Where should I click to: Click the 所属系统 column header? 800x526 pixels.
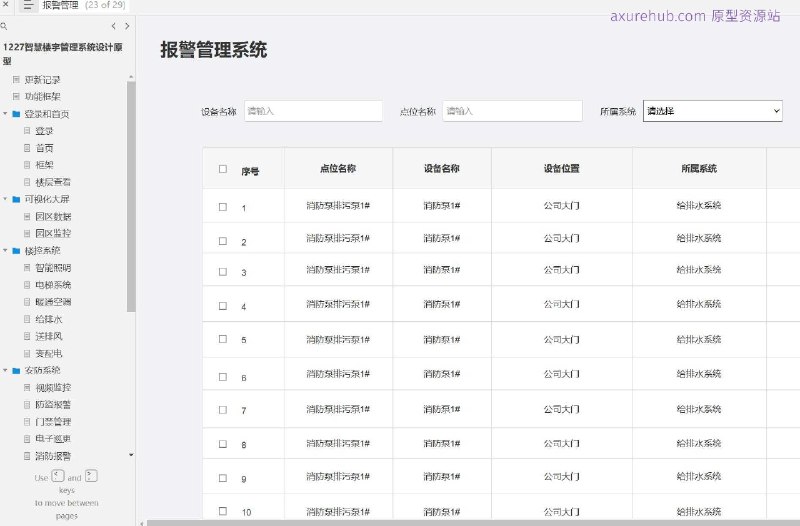699,168
